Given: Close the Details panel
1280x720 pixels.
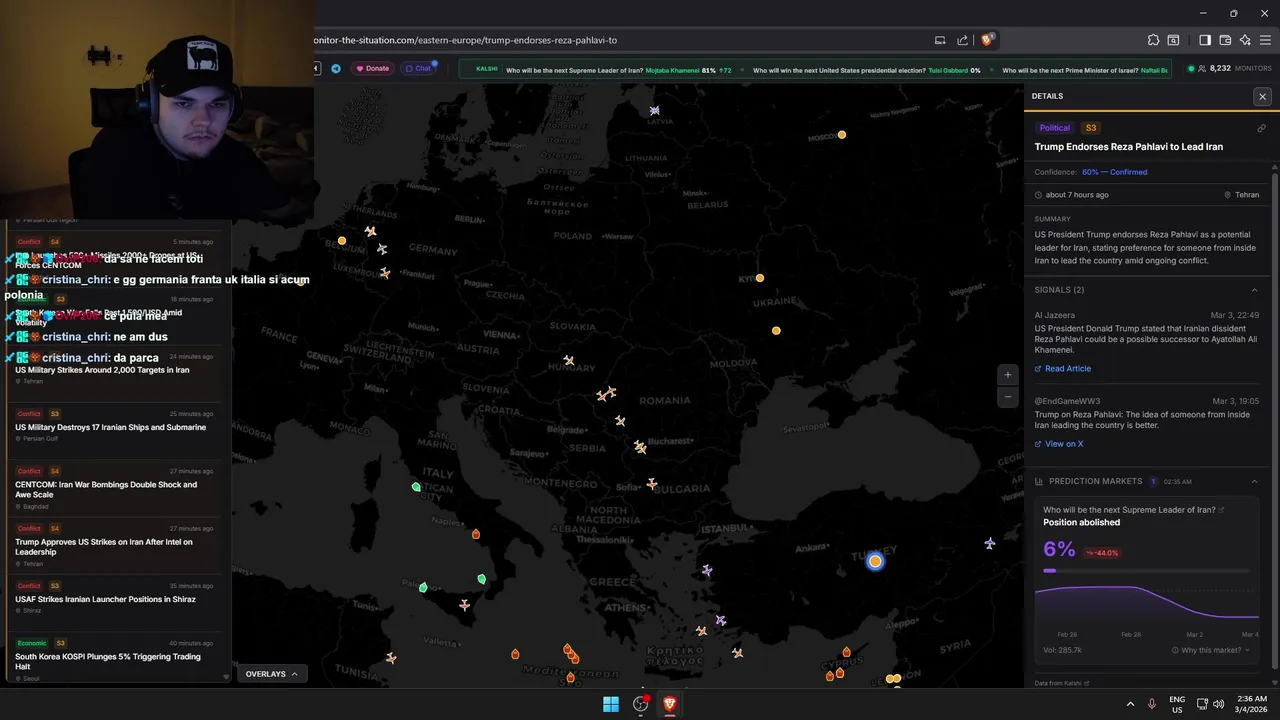Looking at the screenshot, I should click(1262, 97).
